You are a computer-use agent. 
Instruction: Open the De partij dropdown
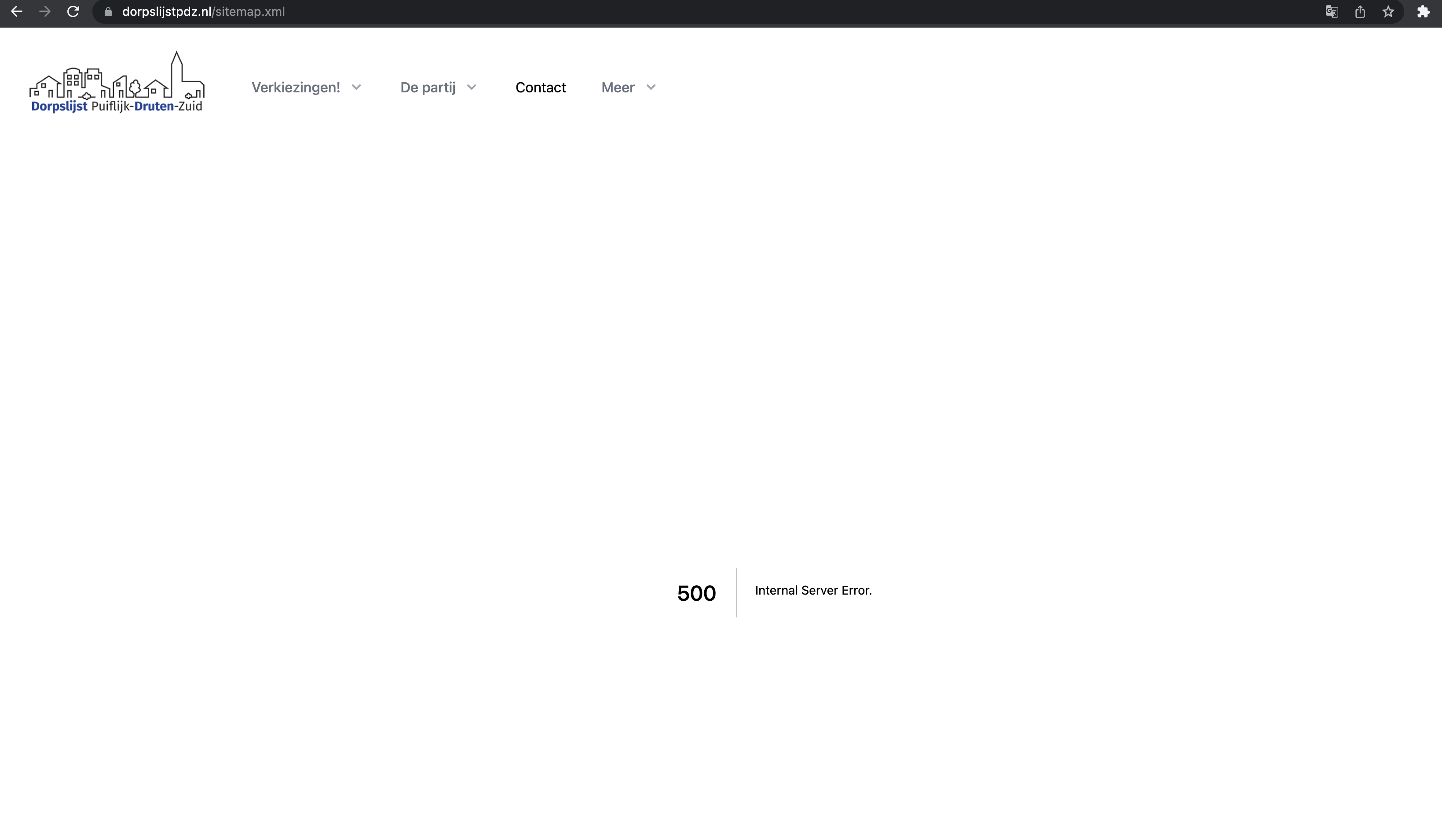click(438, 87)
